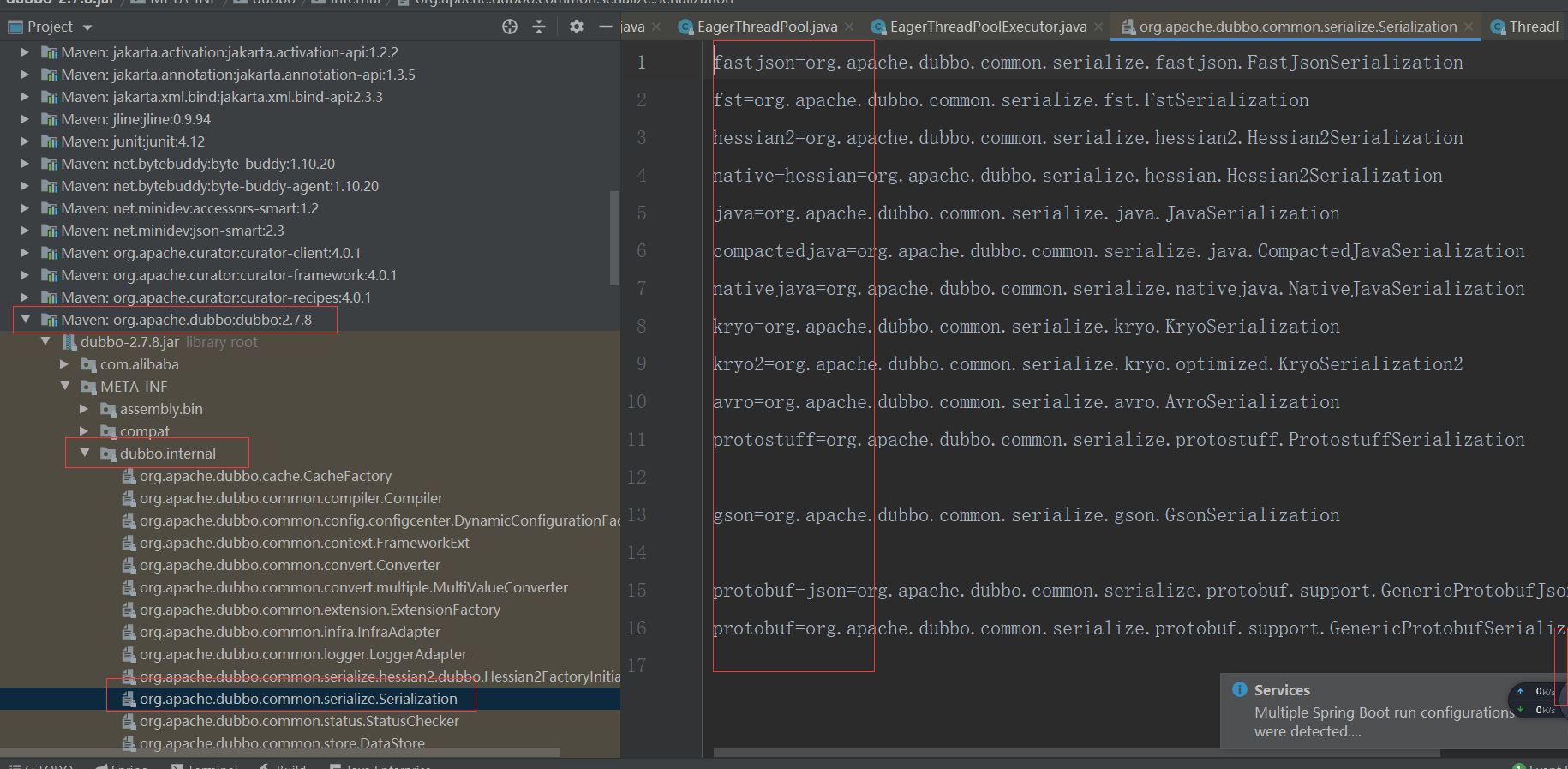Screen dimensions: 1568x769
Task: Collapse the dubbo-2.7.8.jar library root
Action: click(45, 341)
